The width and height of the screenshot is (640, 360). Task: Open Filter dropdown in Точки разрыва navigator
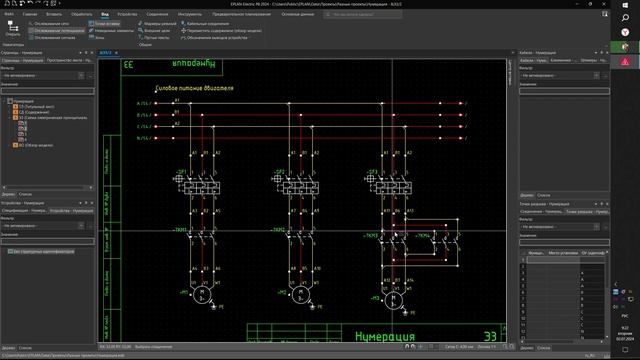(597, 227)
